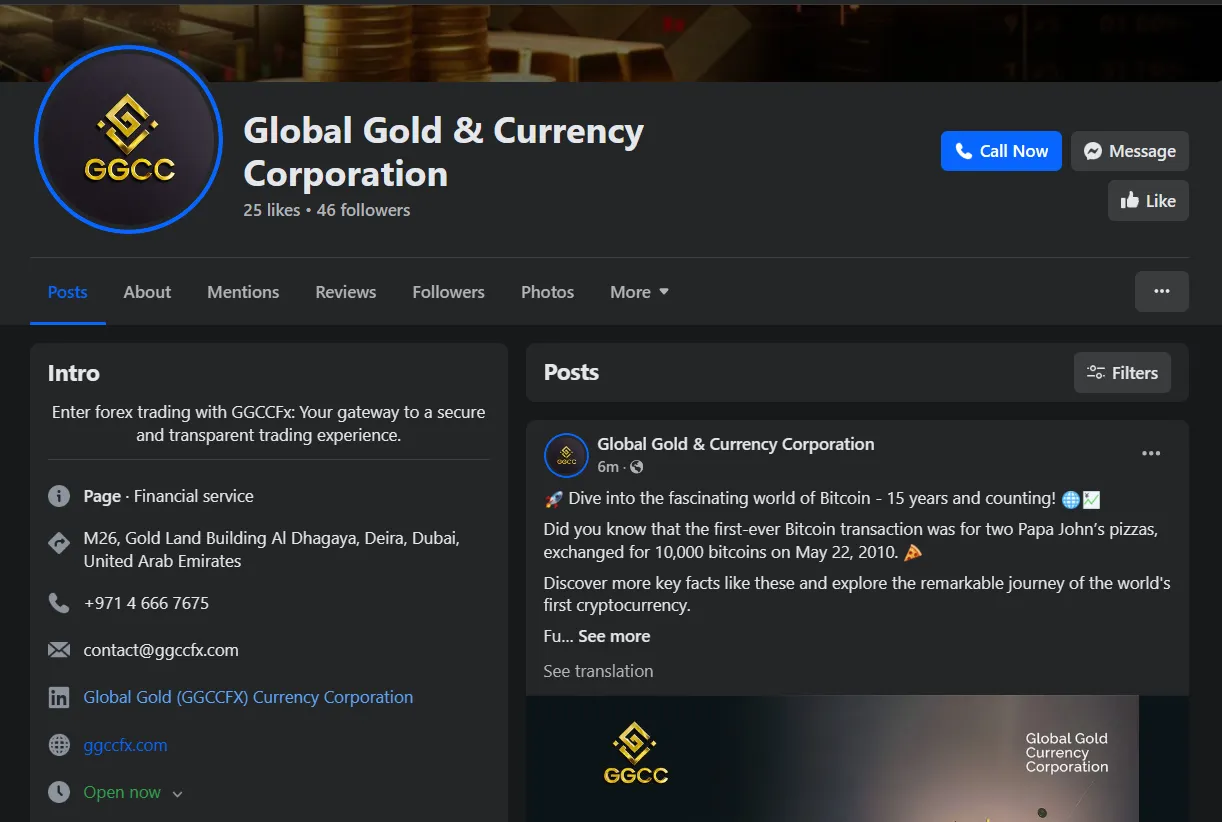
Task: Open the Reviews tab
Action: tap(346, 292)
